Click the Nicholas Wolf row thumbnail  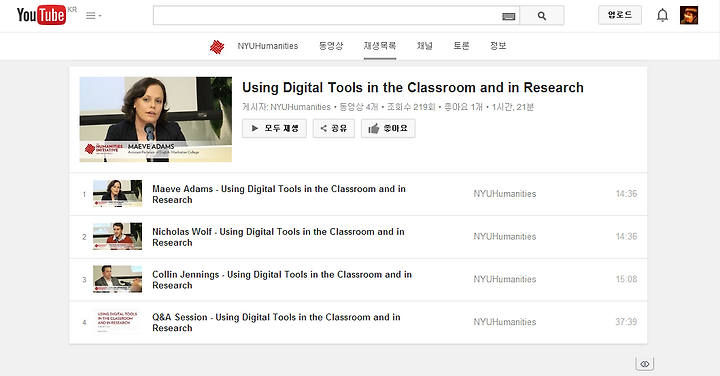click(118, 236)
